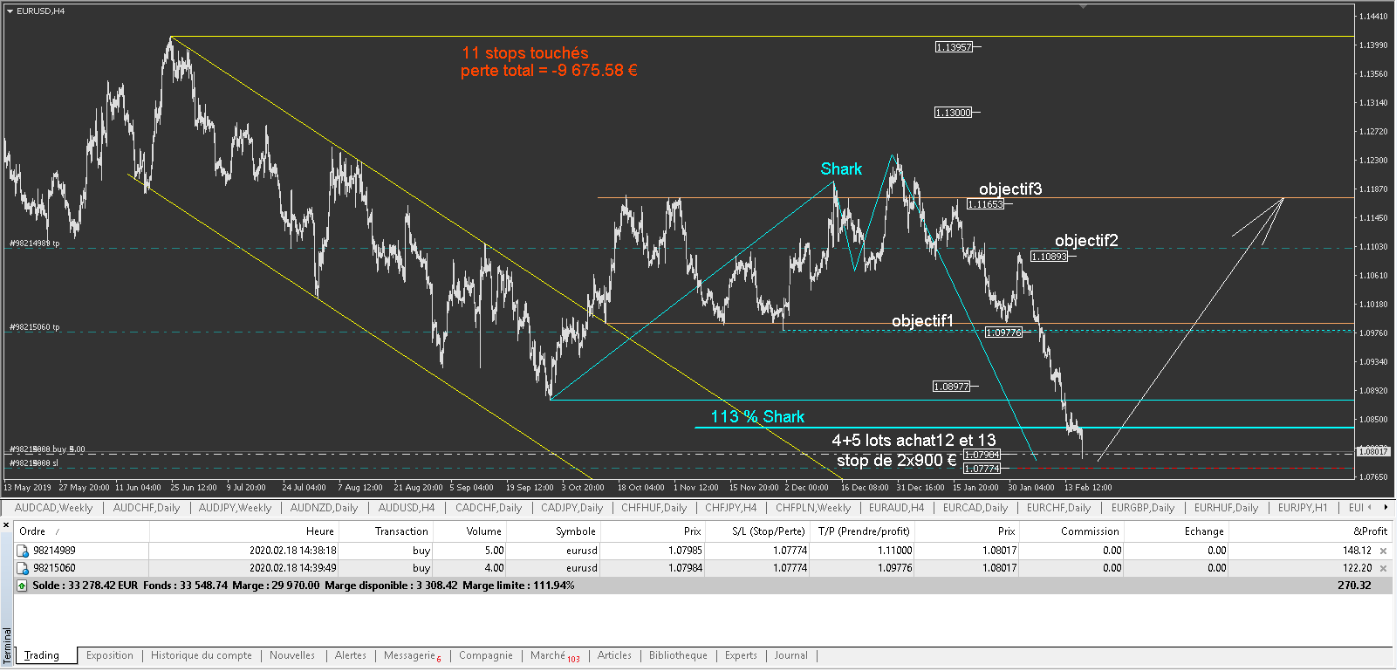The width and height of the screenshot is (1397, 670).
Task: Select the '11 stops touchés' chart text
Action: [524, 52]
